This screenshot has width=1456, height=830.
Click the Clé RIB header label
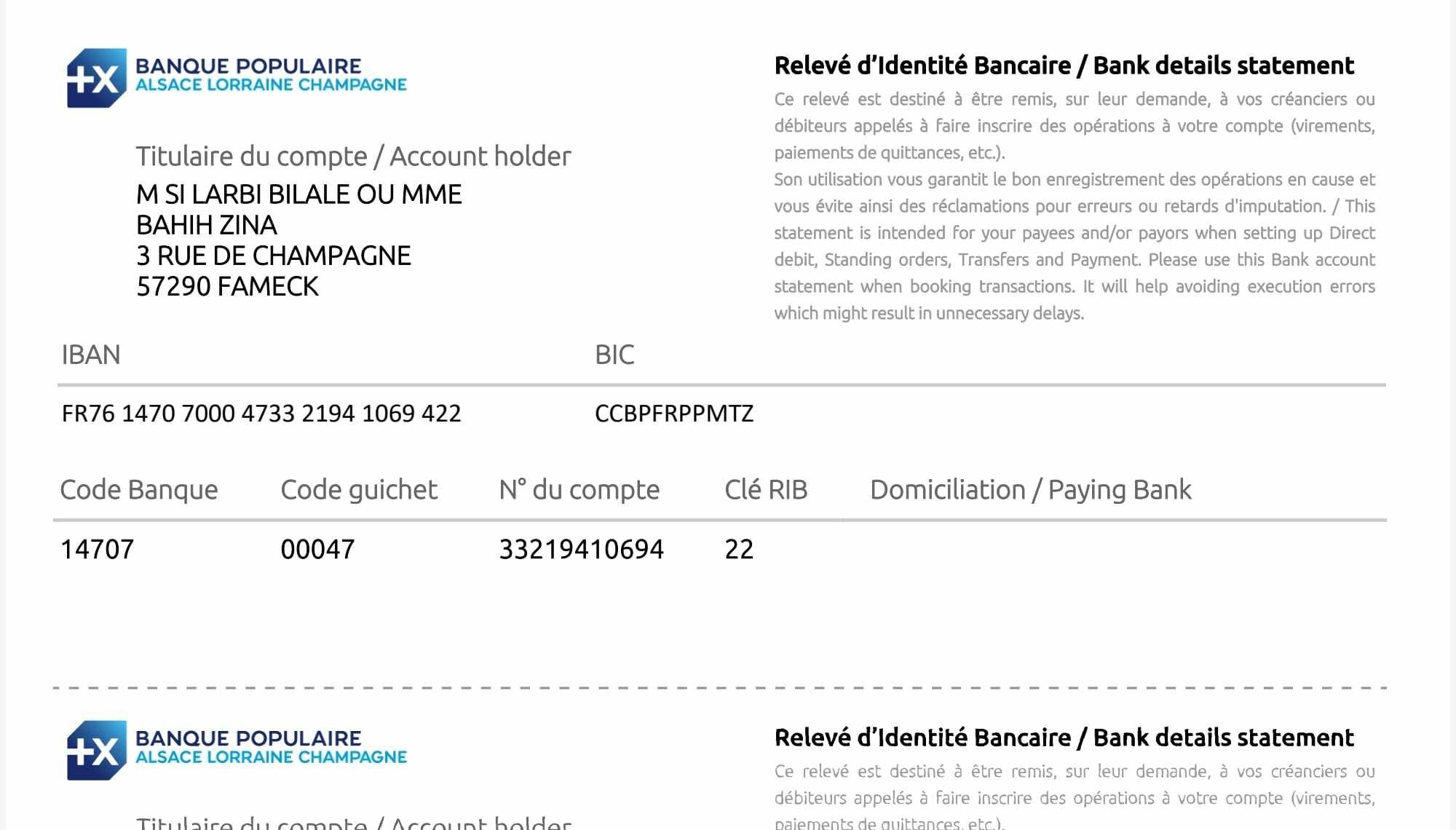(x=766, y=490)
